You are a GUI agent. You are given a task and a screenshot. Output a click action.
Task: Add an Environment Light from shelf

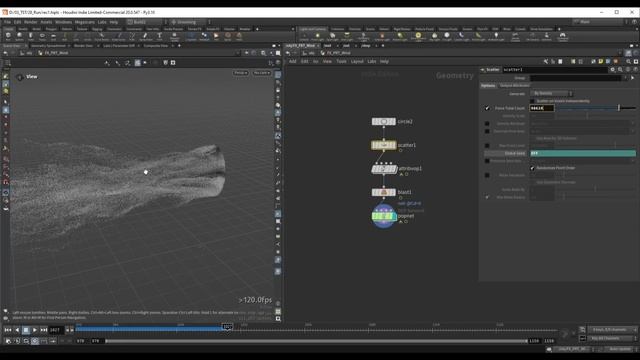point(418,37)
